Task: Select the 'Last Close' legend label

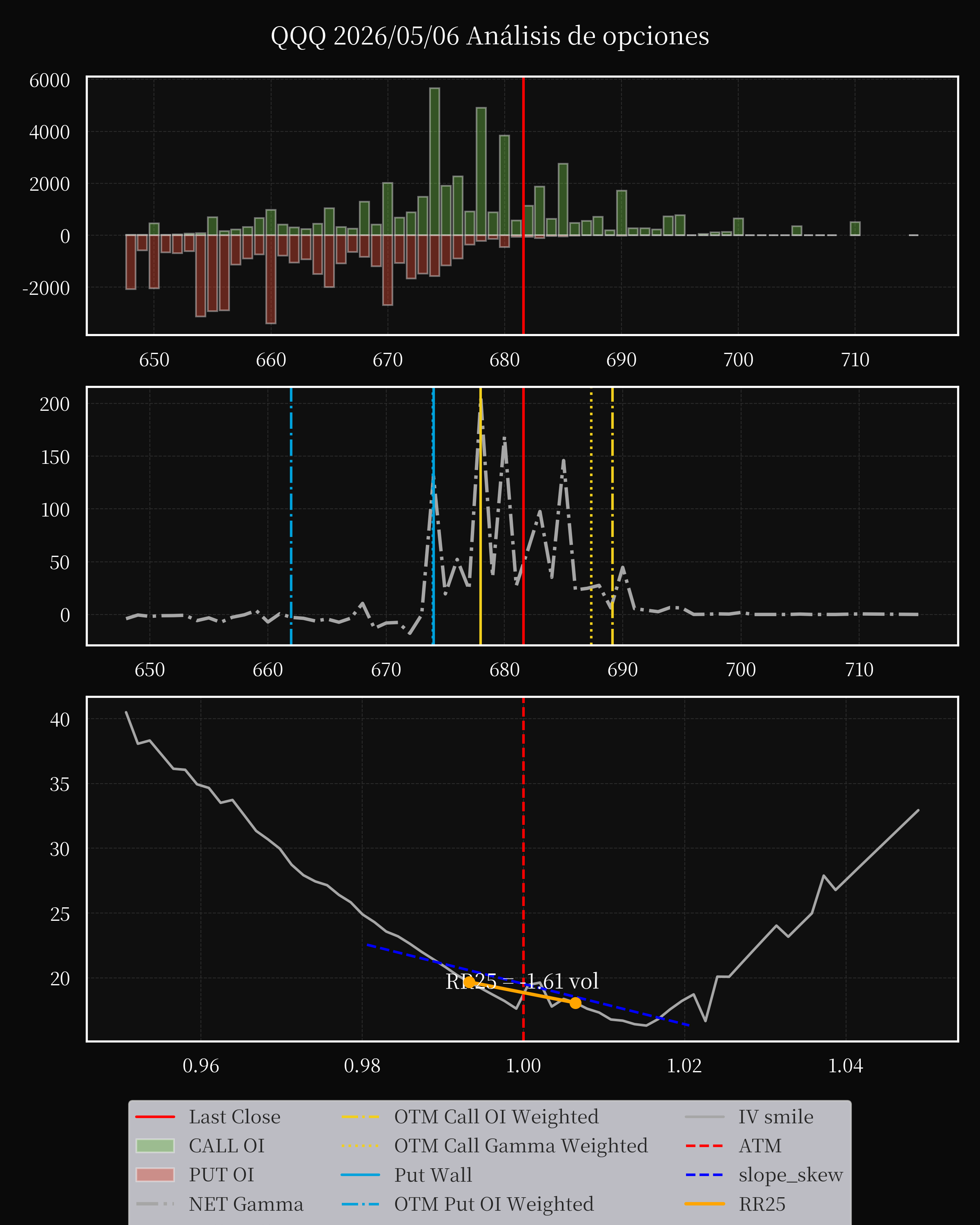Action: (x=235, y=1116)
